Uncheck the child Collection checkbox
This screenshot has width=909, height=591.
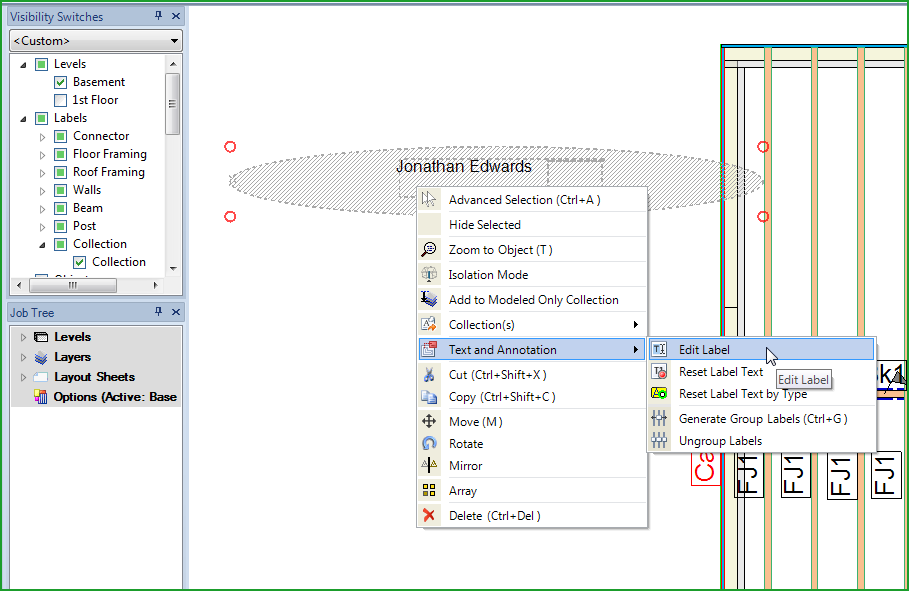click(x=80, y=262)
